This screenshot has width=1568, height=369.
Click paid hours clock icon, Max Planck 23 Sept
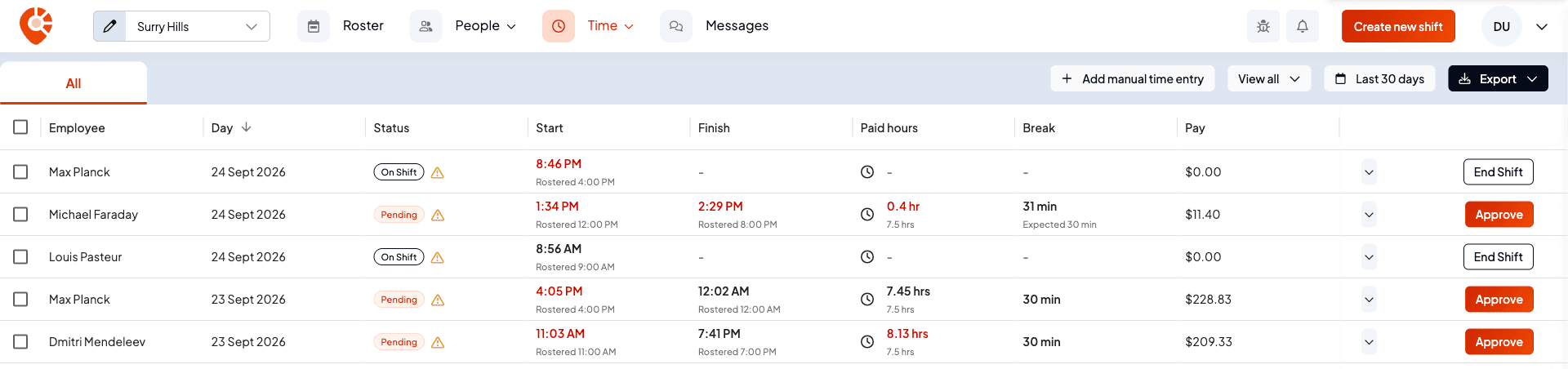click(x=867, y=300)
